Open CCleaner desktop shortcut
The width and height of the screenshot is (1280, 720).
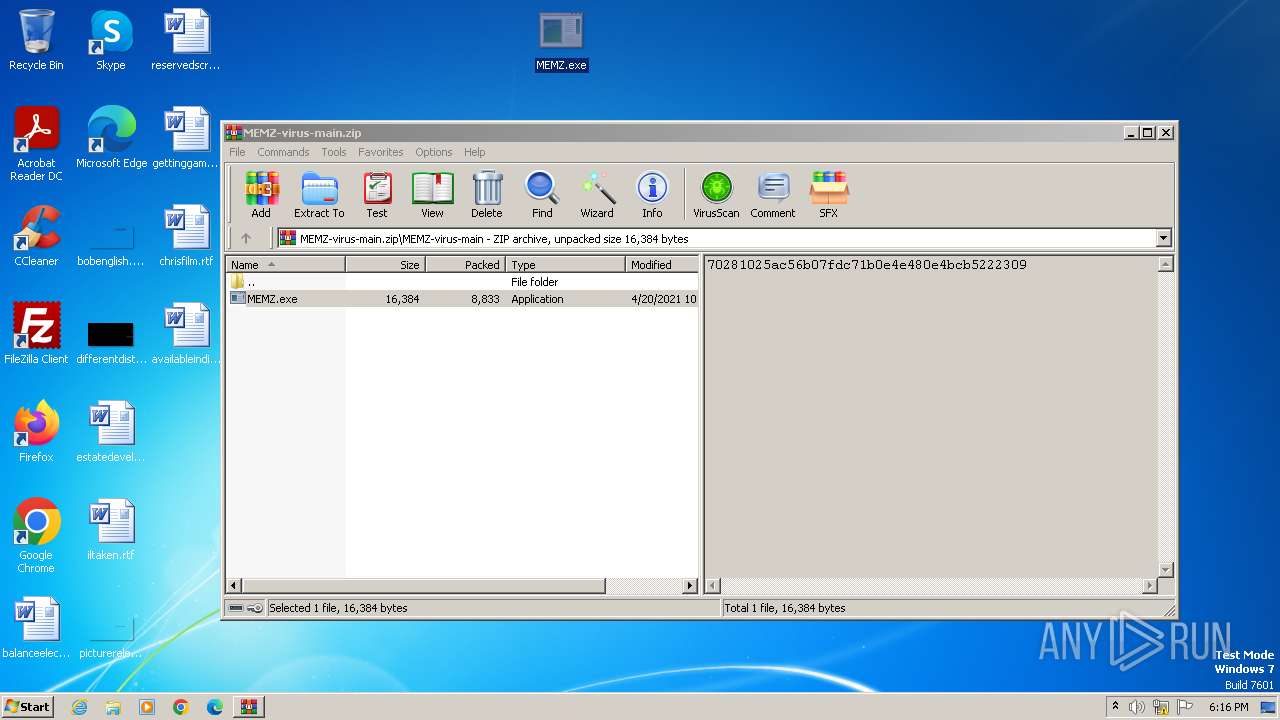pyautogui.click(x=36, y=236)
